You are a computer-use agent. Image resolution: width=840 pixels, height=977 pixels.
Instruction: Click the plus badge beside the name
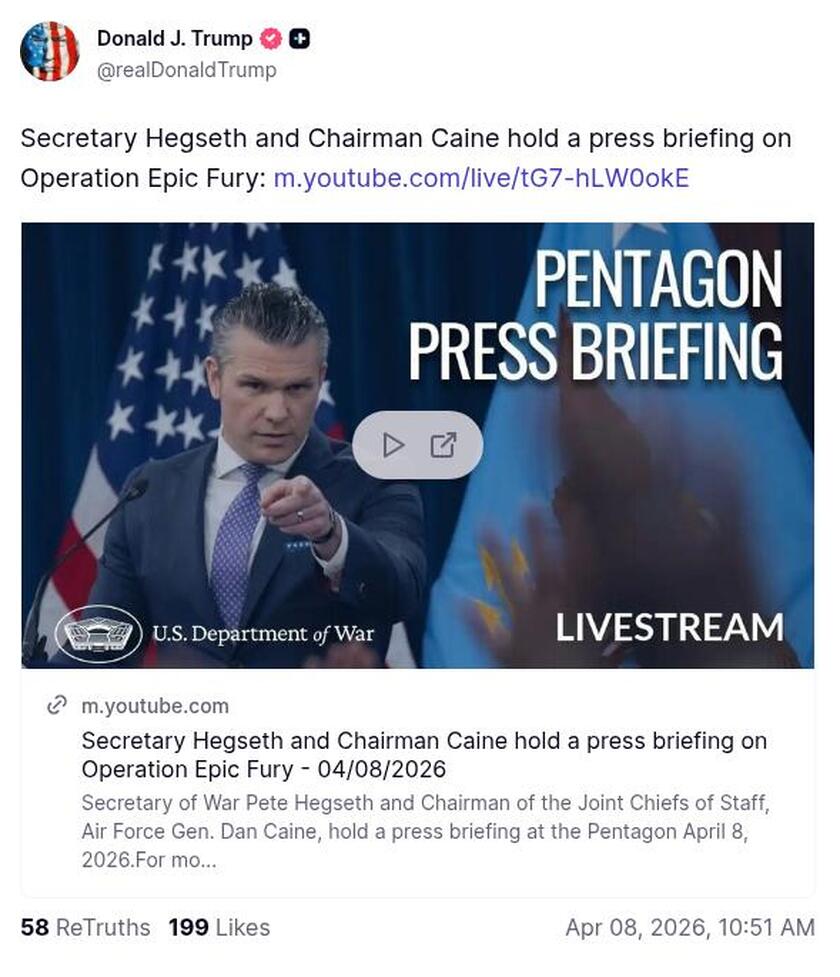point(300,39)
